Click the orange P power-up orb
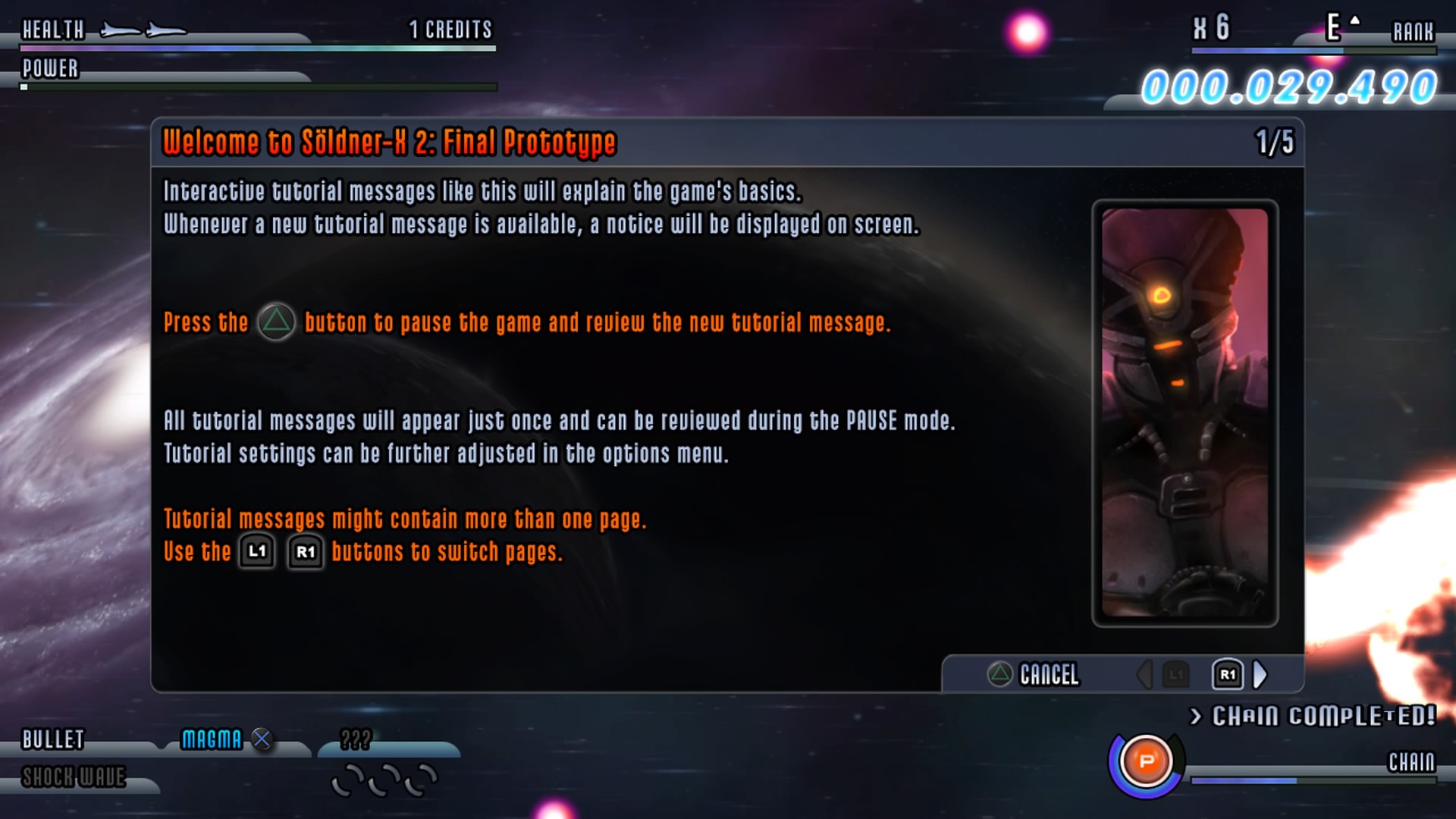 point(1146,761)
